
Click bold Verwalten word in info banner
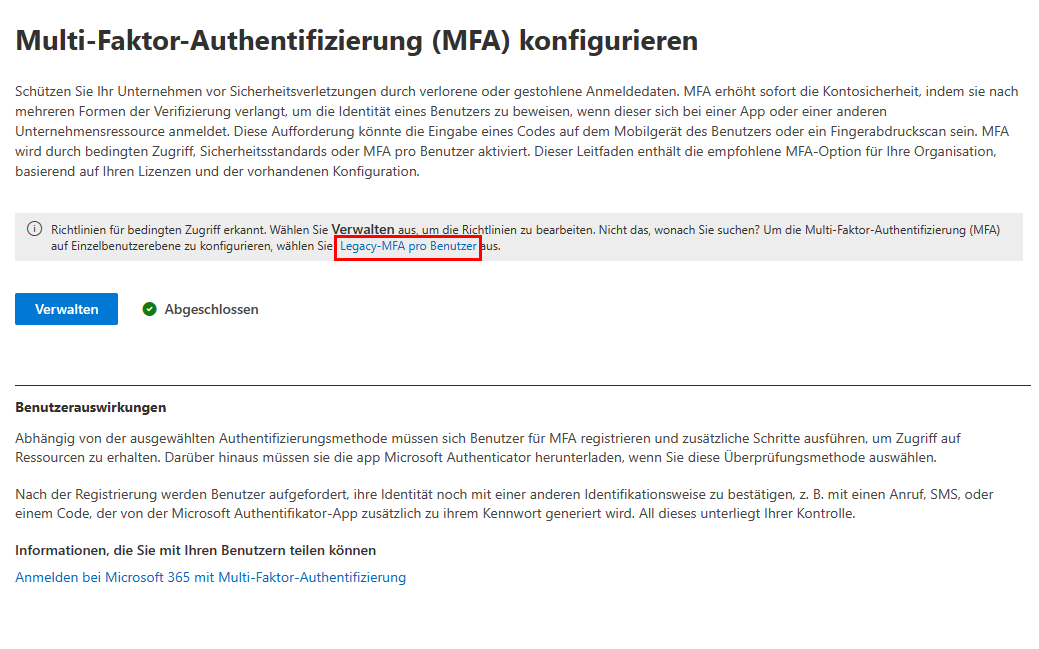(x=364, y=229)
